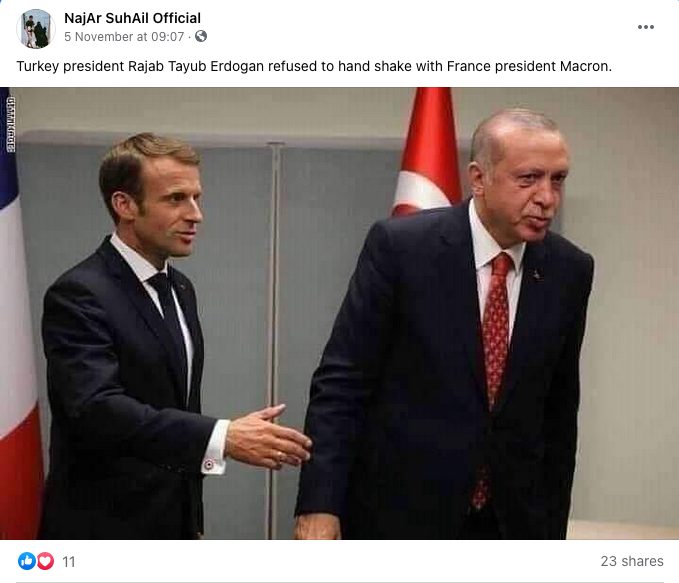Click the red Turkish flag in photo
Viewport: 679px width, 583px height.
[x=427, y=150]
